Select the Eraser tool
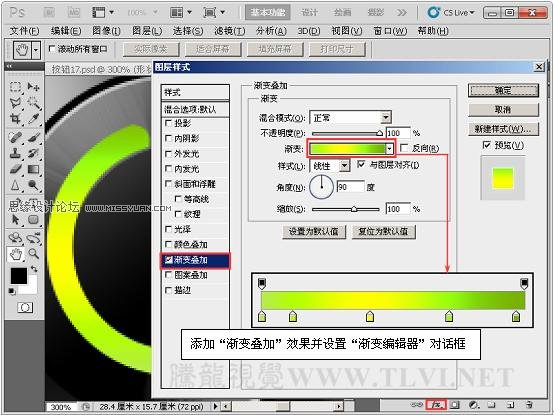 click(x=15, y=169)
